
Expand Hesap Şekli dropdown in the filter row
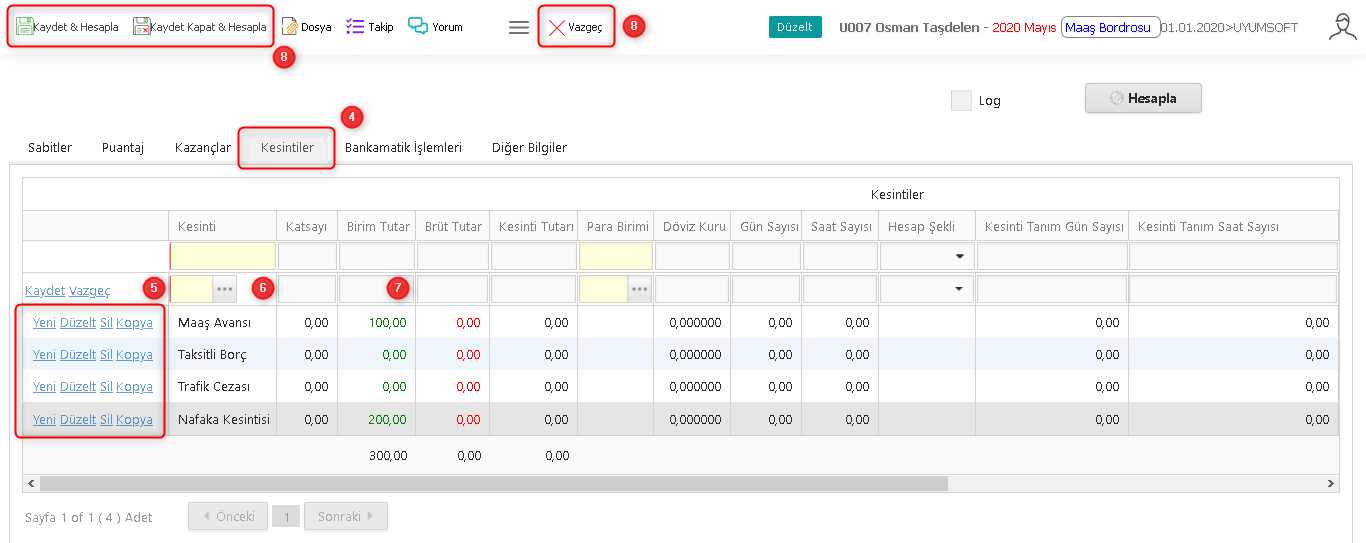[959, 257]
